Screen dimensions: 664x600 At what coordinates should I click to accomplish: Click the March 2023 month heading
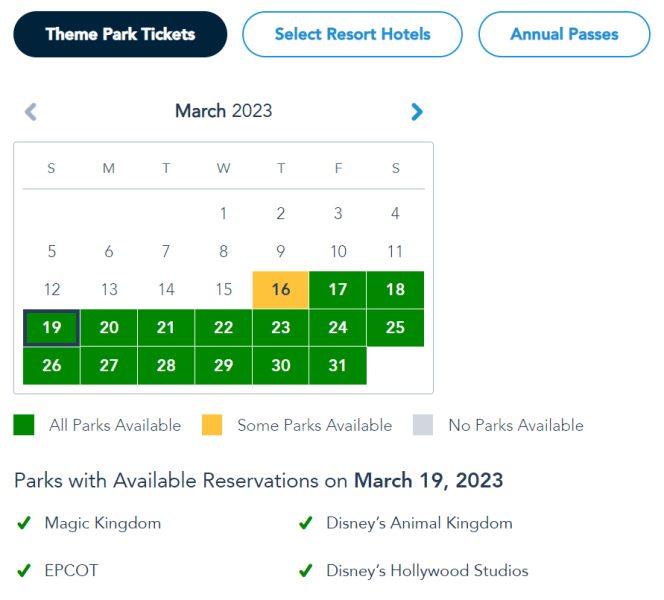(x=223, y=111)
